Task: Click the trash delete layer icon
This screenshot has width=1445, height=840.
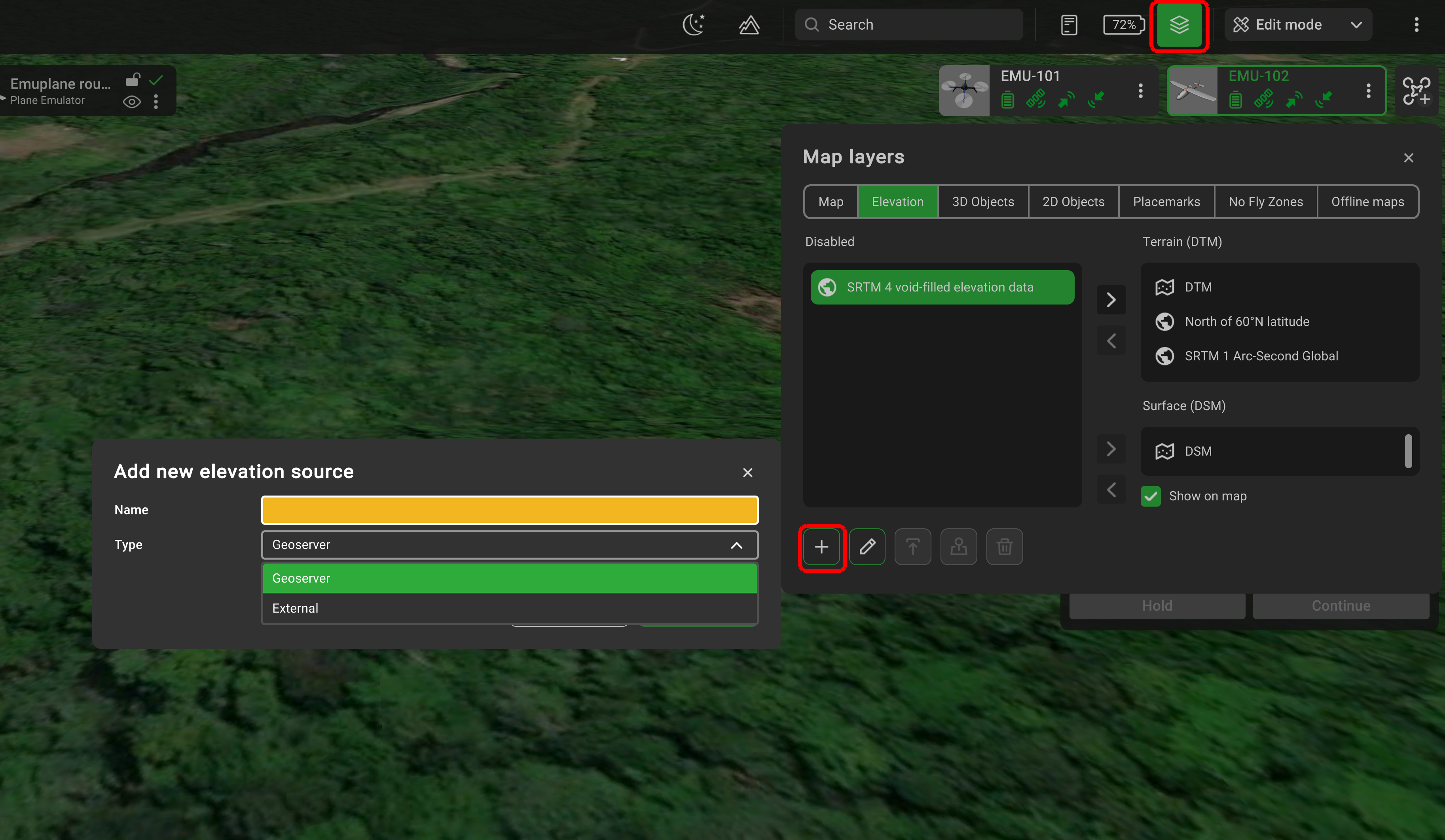Action: click(1004, 547)
